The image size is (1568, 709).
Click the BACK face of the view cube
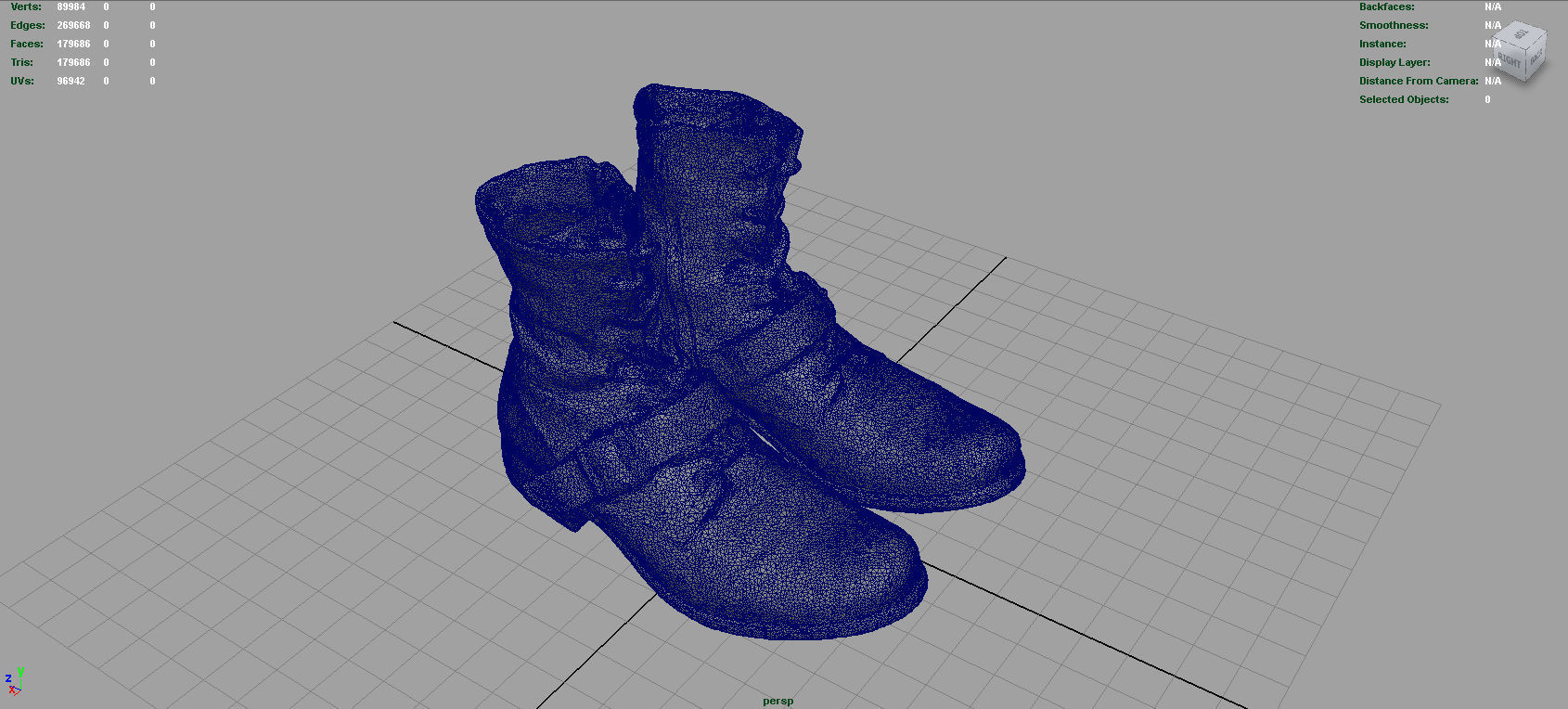point(1536,57)
